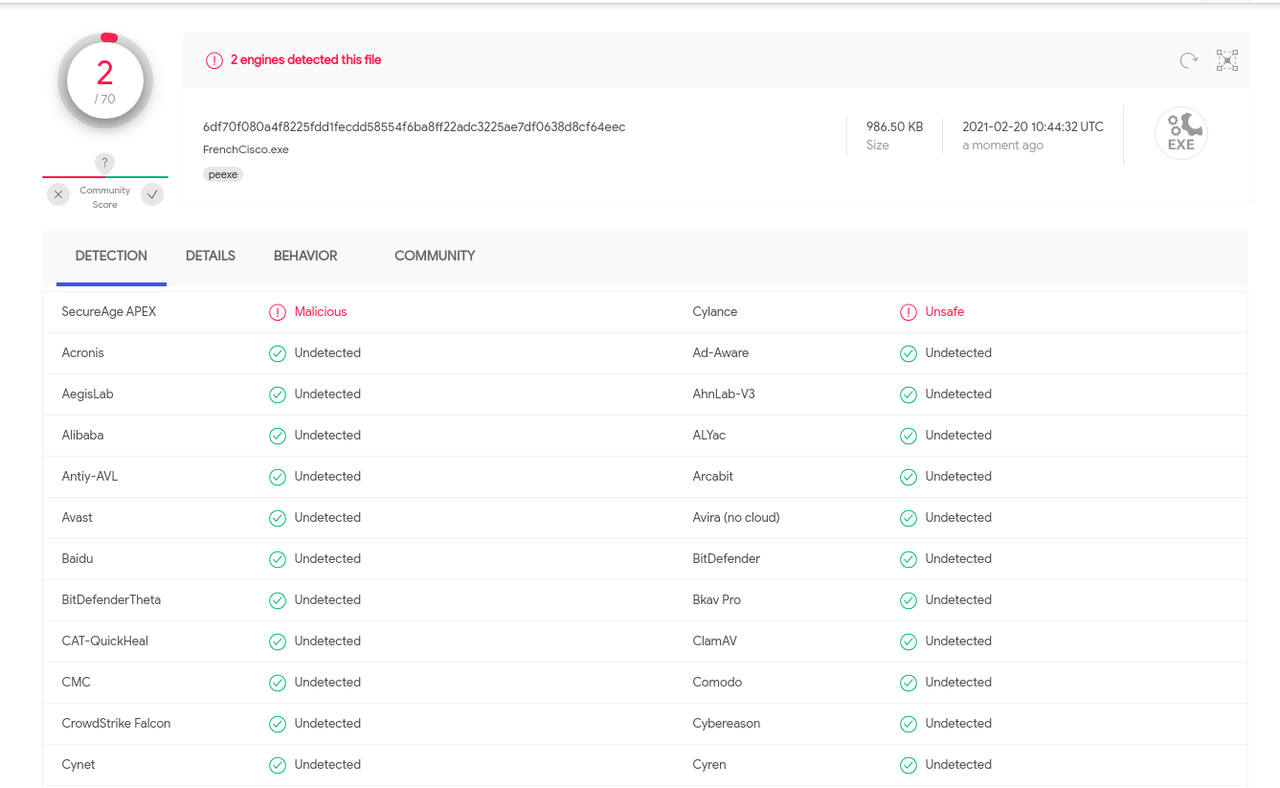Viewport: 1280px width, 788px height.
Task: Click the Cynet engine name
Action: pos(79,765)
